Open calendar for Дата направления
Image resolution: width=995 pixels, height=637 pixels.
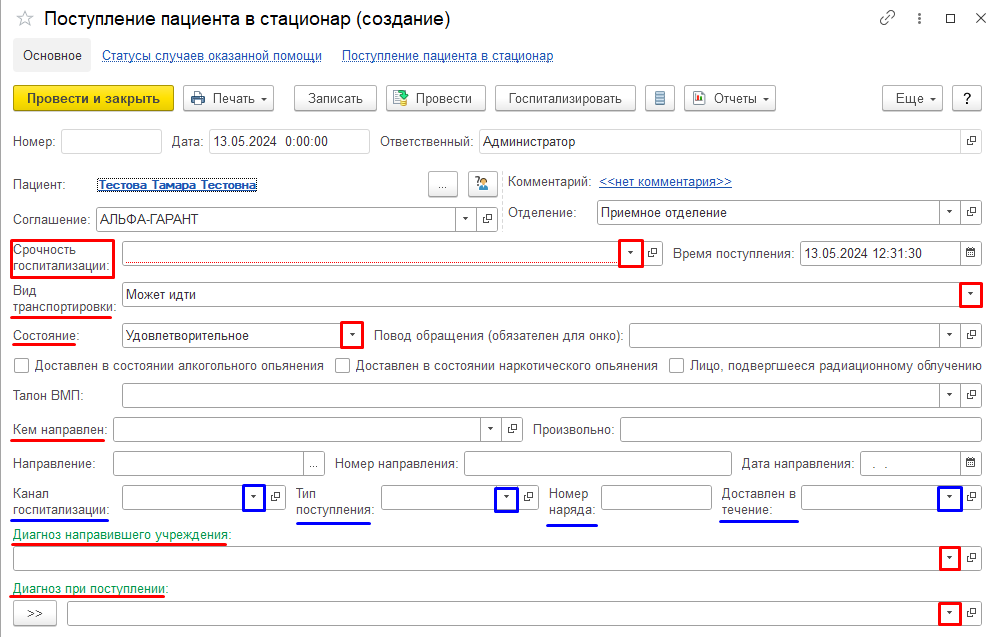coord(970,463)
